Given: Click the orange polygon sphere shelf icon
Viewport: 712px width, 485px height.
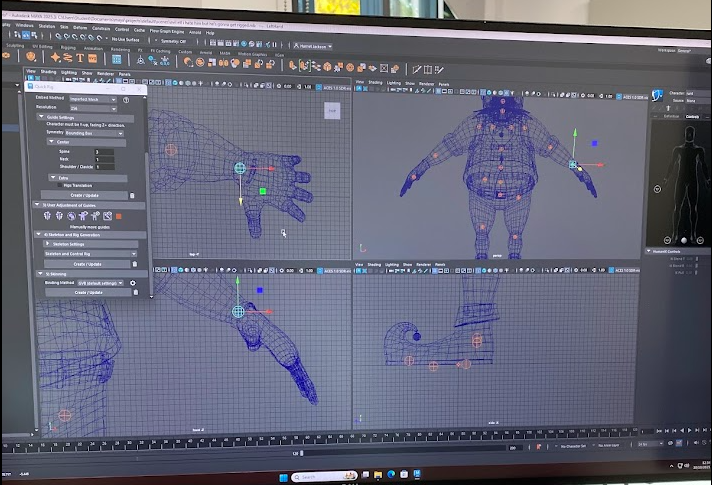Looking at the screenshot, I should tap(31, 56).
